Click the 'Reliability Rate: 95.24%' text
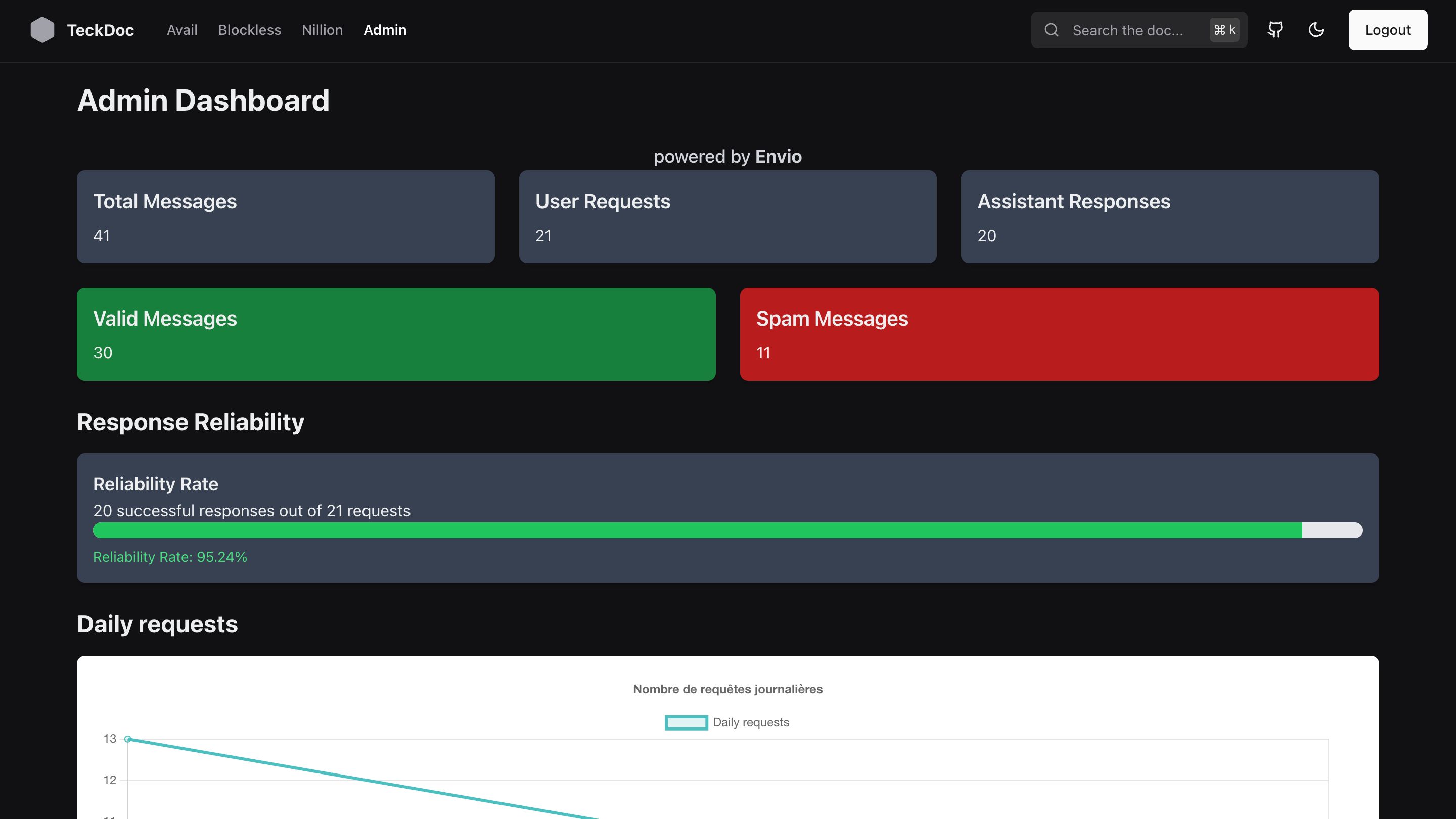Viewport: 1456px width, 819px height. tap(170, 557)
